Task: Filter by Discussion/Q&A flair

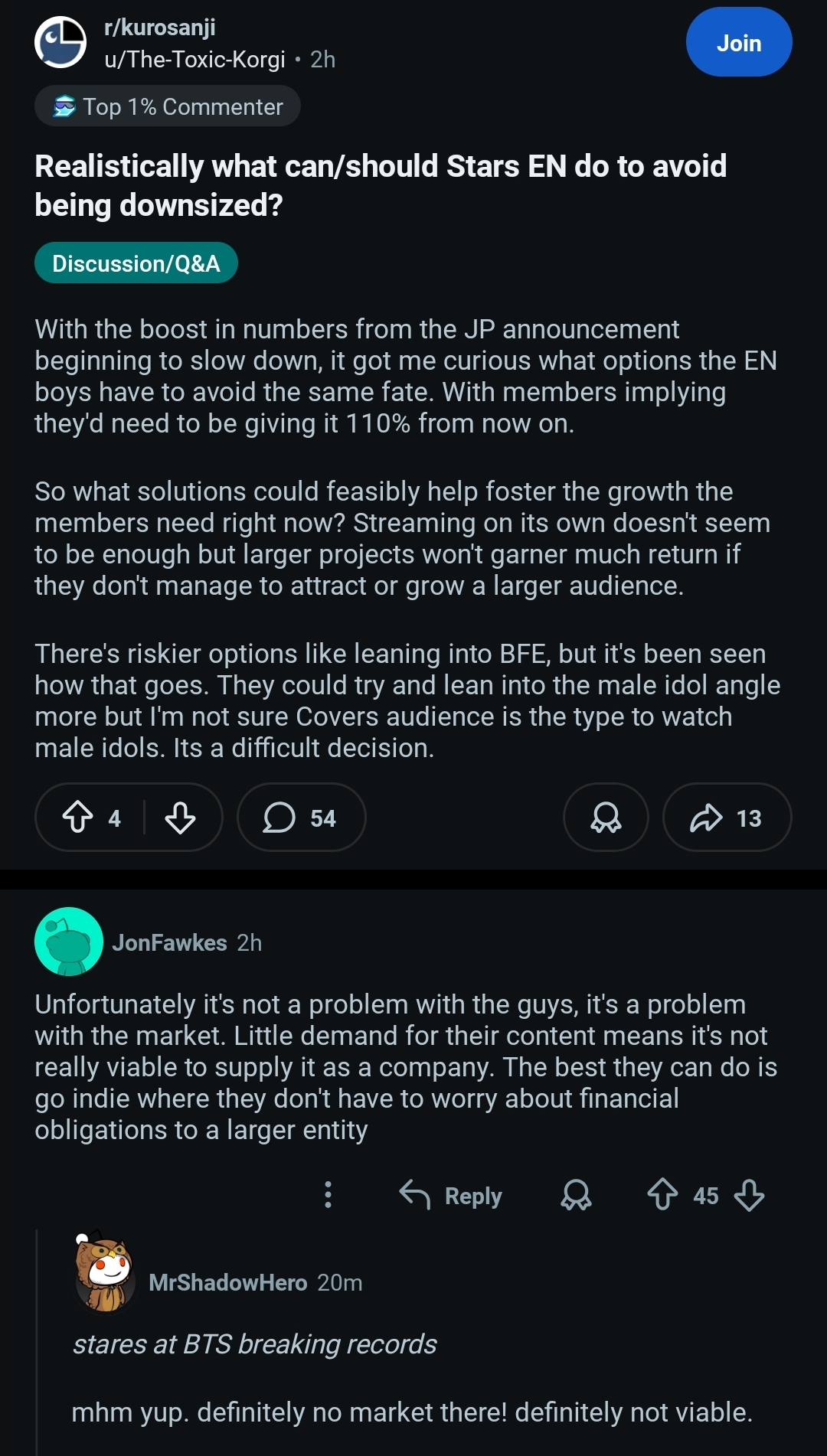Action: (x=136, y=263)
